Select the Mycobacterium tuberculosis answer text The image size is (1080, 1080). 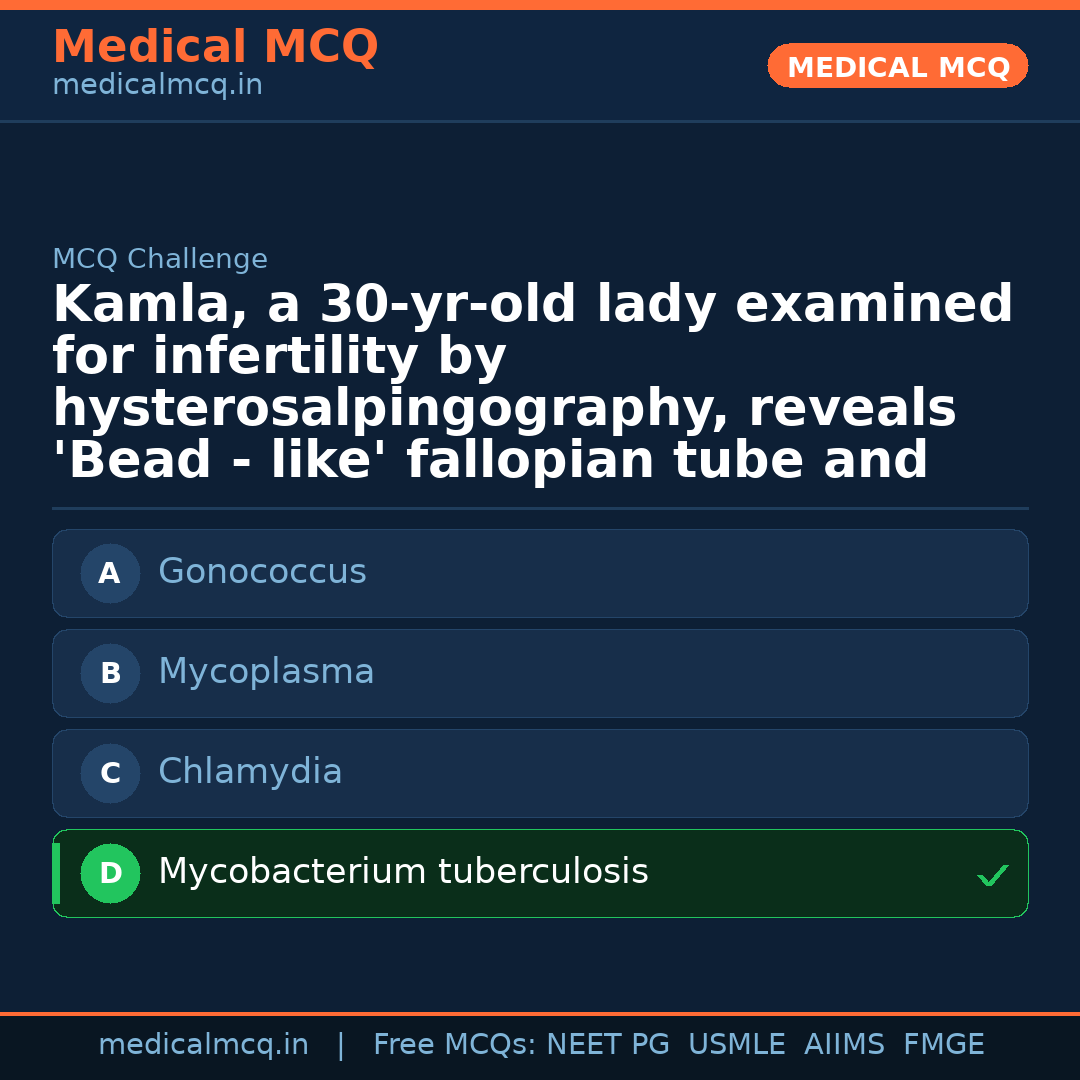(x=403, y=872)
